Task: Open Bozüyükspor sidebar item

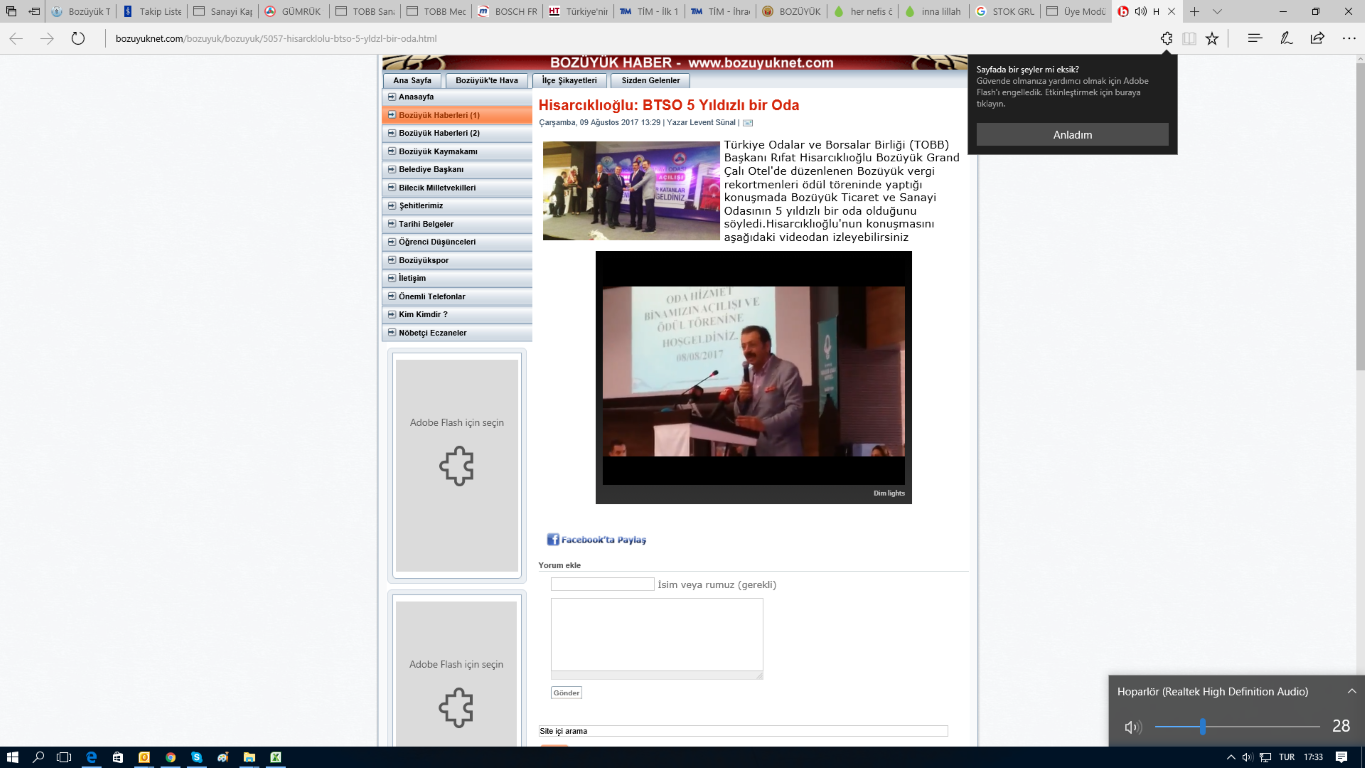Action: point(457,260)
